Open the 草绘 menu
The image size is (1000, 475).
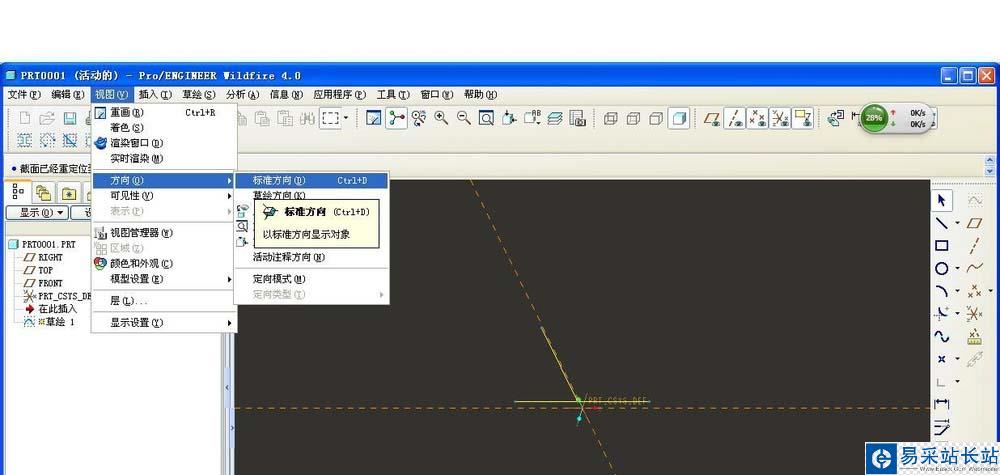pyautogui.click(x=199, y=94)
